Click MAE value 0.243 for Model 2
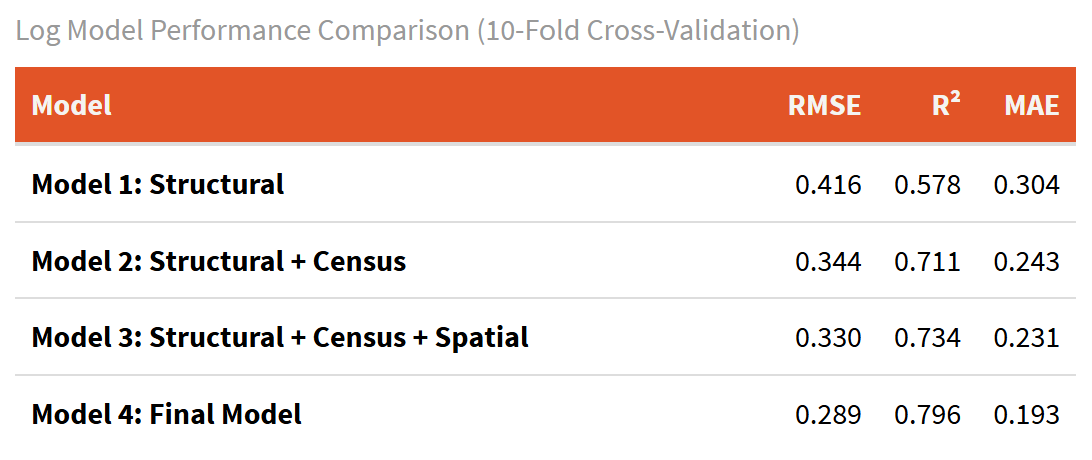1092x460 pixels. (x=1026, y=262)
